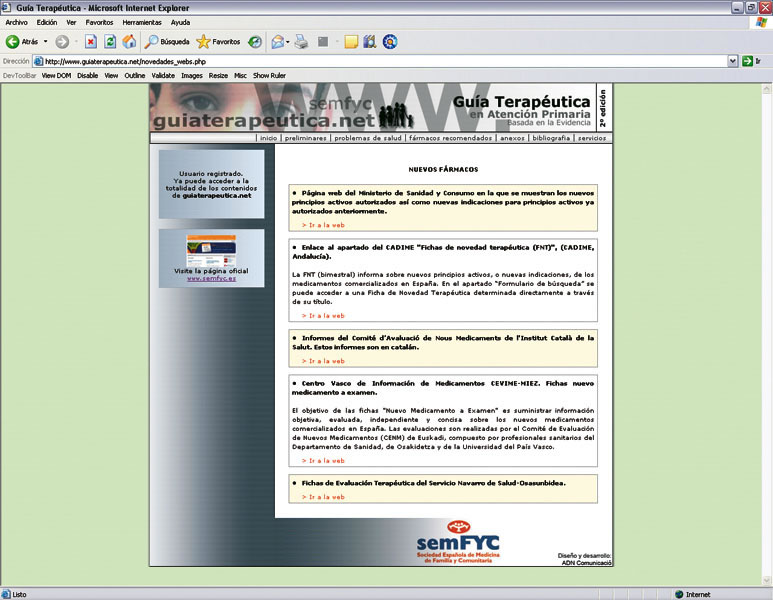The image size is (773, 600).
Task: Click the semFYC website thumbnail image
Action: tap(211, 250)
